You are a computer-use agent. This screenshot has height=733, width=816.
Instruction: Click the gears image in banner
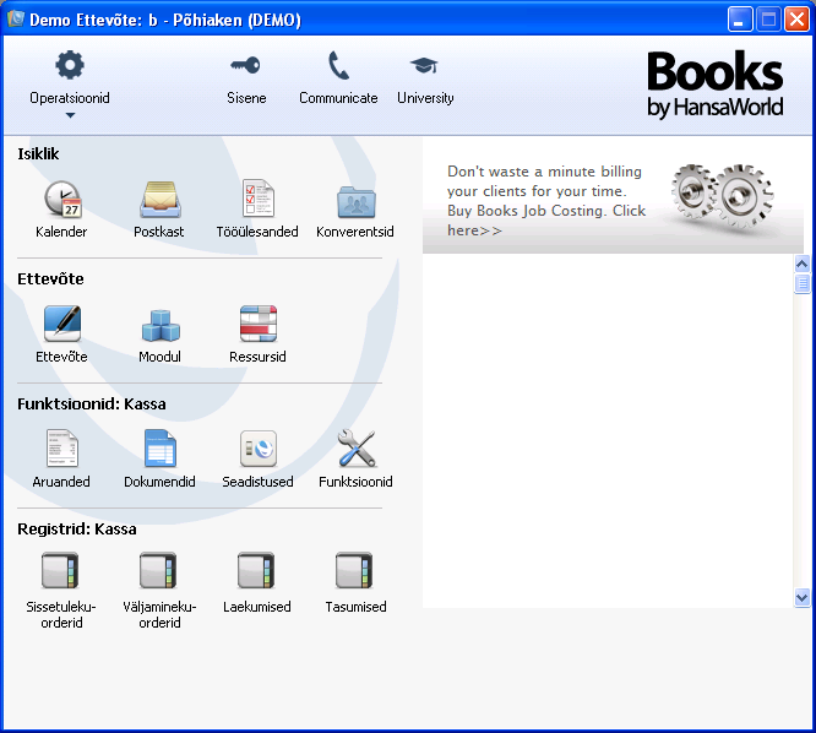click(722, 196)
